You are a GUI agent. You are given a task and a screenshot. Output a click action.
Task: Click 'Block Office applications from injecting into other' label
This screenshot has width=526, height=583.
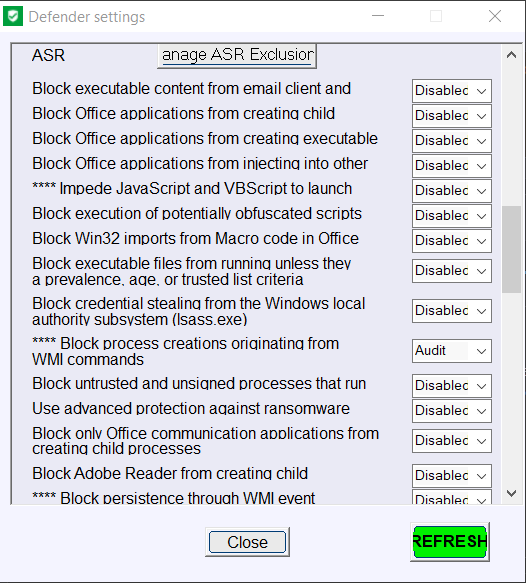click(200, 164)
